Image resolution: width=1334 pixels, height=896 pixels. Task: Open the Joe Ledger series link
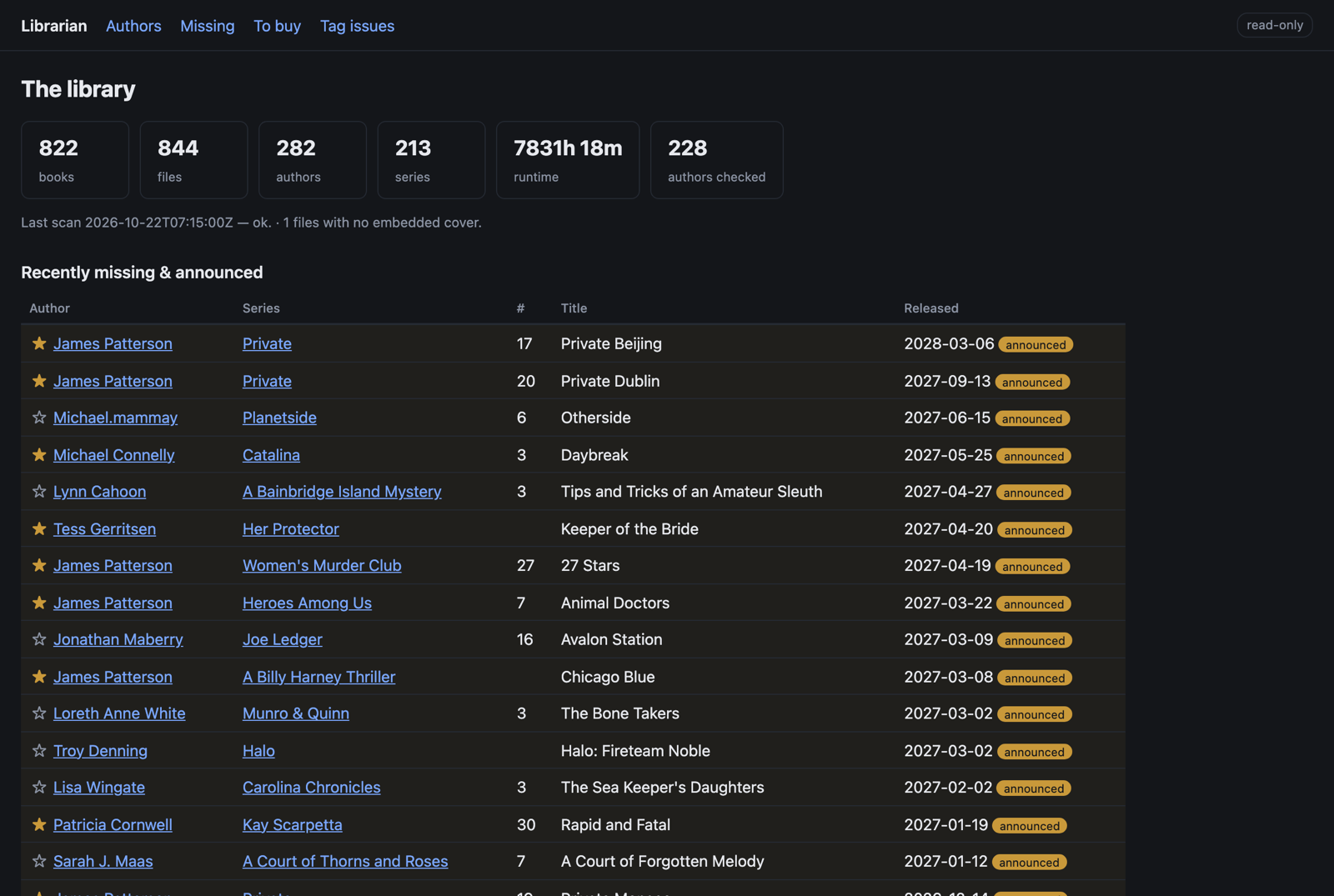pyautogui.click(x=282, y=639)
